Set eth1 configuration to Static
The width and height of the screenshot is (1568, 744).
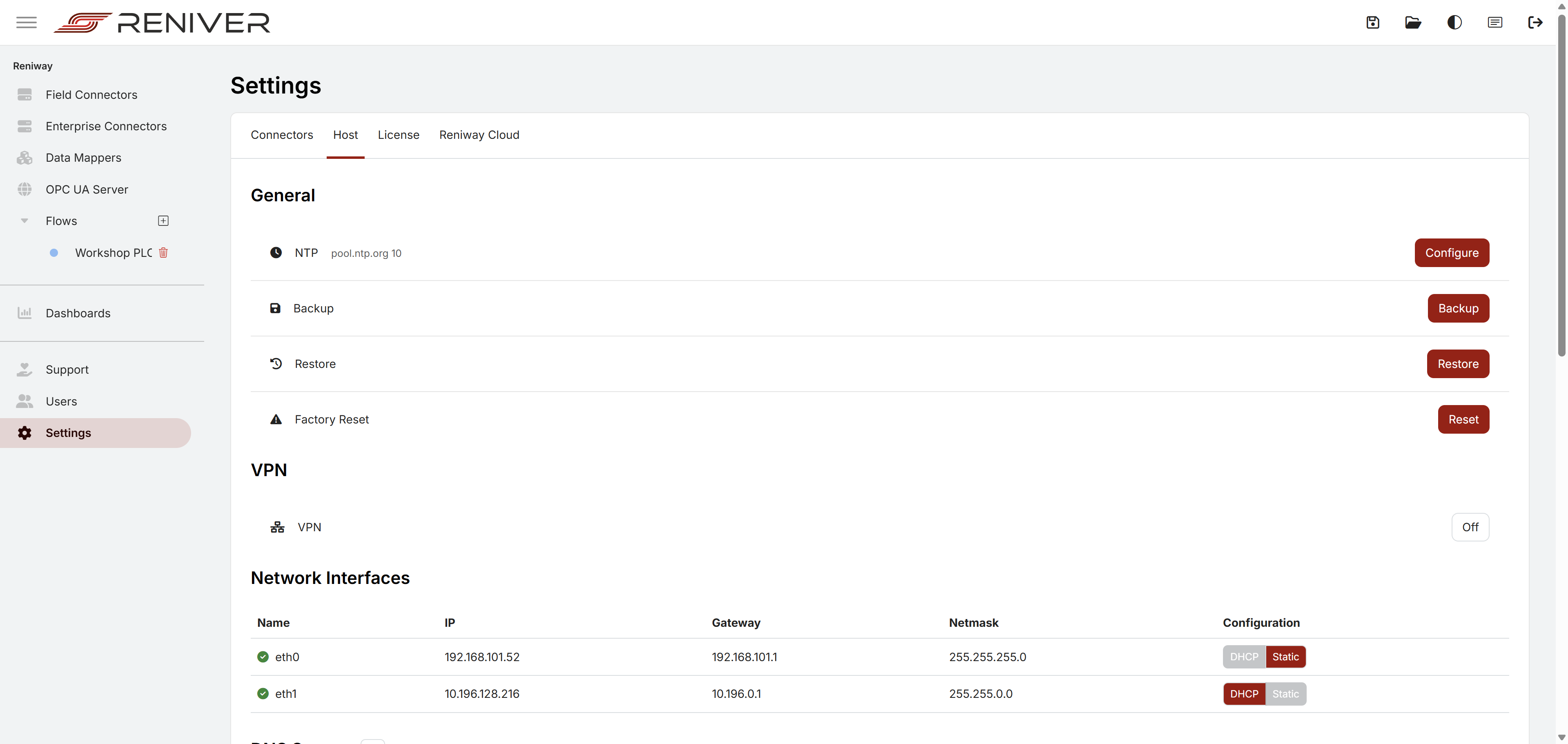point(1285,693)
